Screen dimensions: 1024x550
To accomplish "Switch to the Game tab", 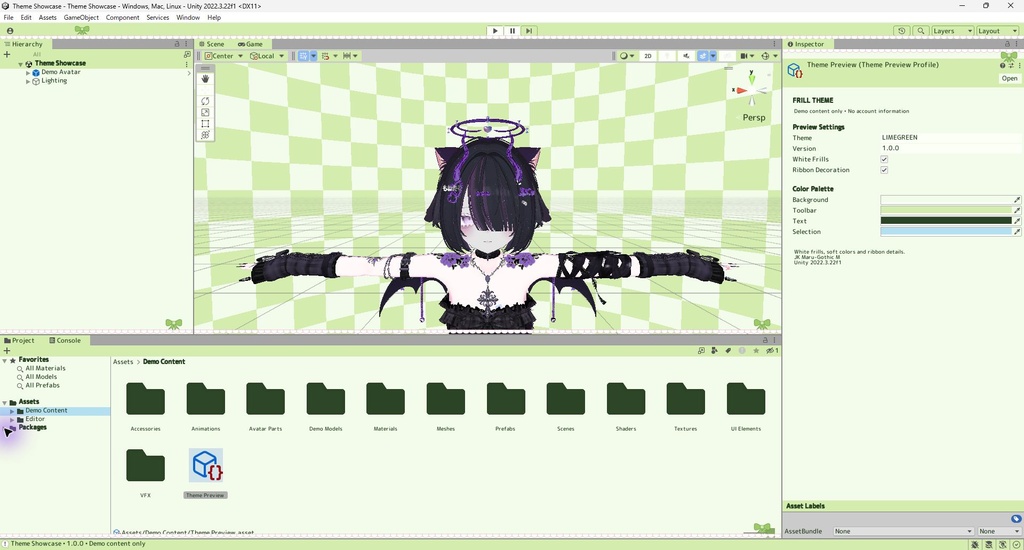I will point(251,44).
